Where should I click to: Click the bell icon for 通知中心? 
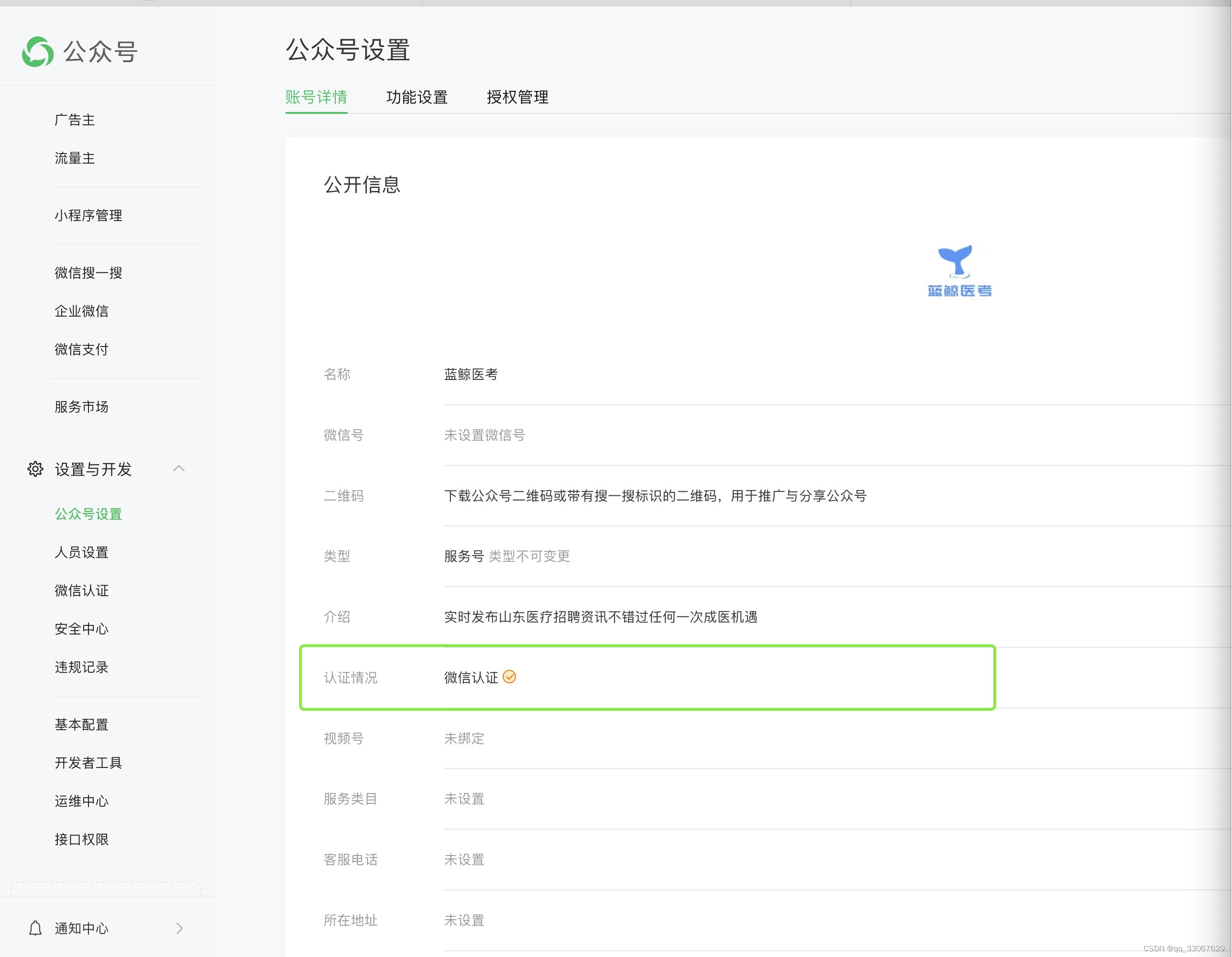point(35,928)
